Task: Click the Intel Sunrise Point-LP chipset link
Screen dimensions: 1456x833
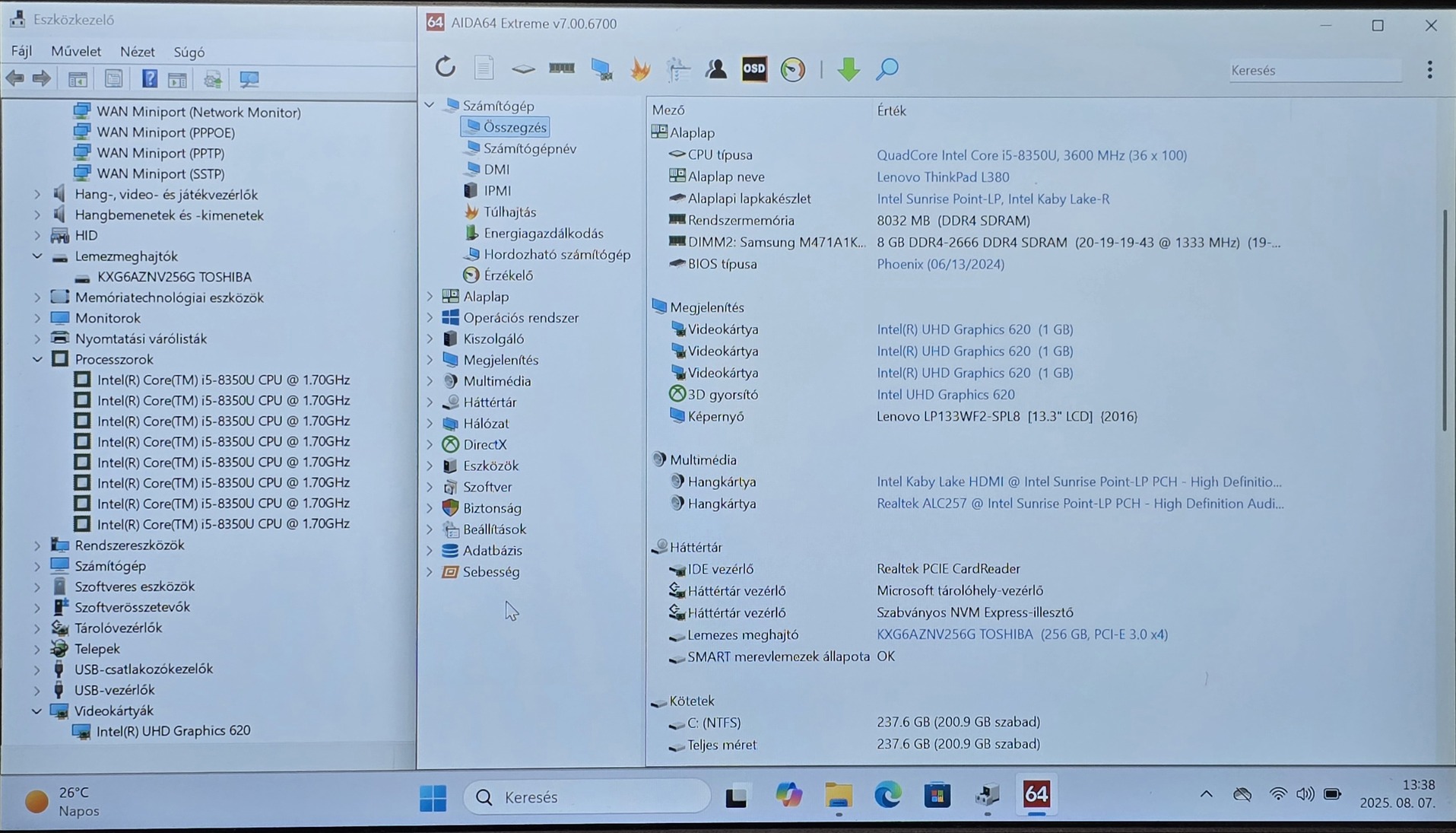Action: pyautogui.click(x=993, y=199)
